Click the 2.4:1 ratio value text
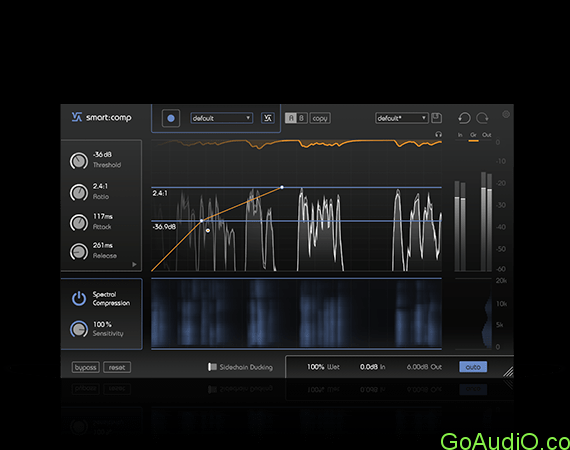The image size is (570, 450). click(100, 186)
